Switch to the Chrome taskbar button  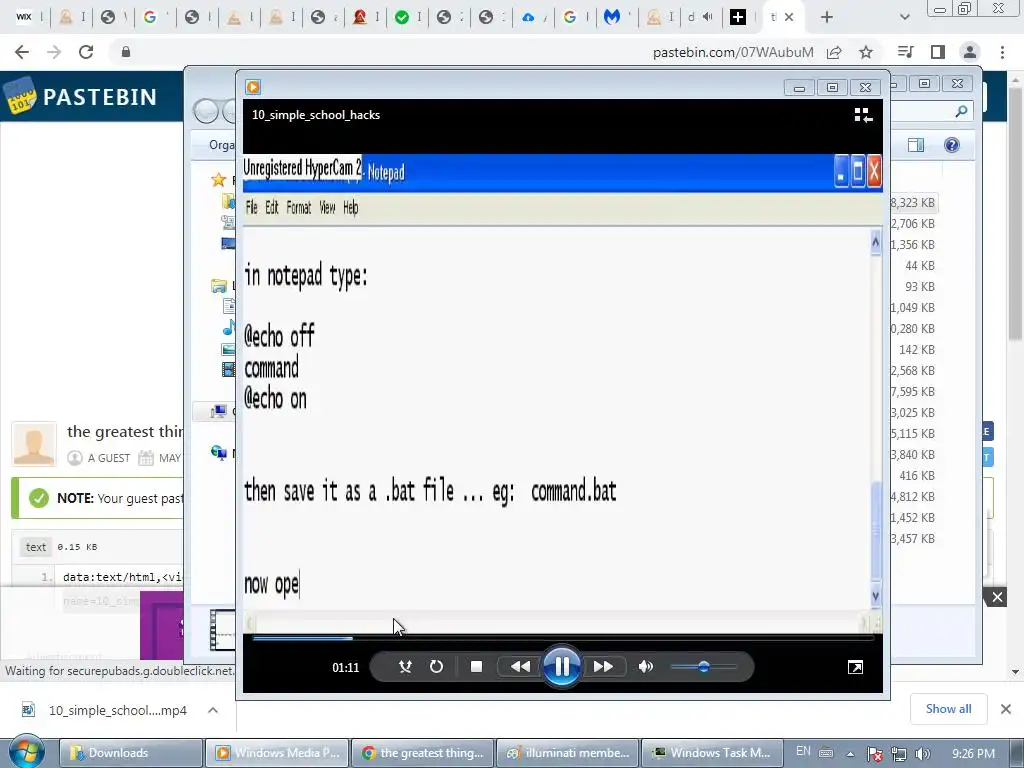click(x=423, y=753)
